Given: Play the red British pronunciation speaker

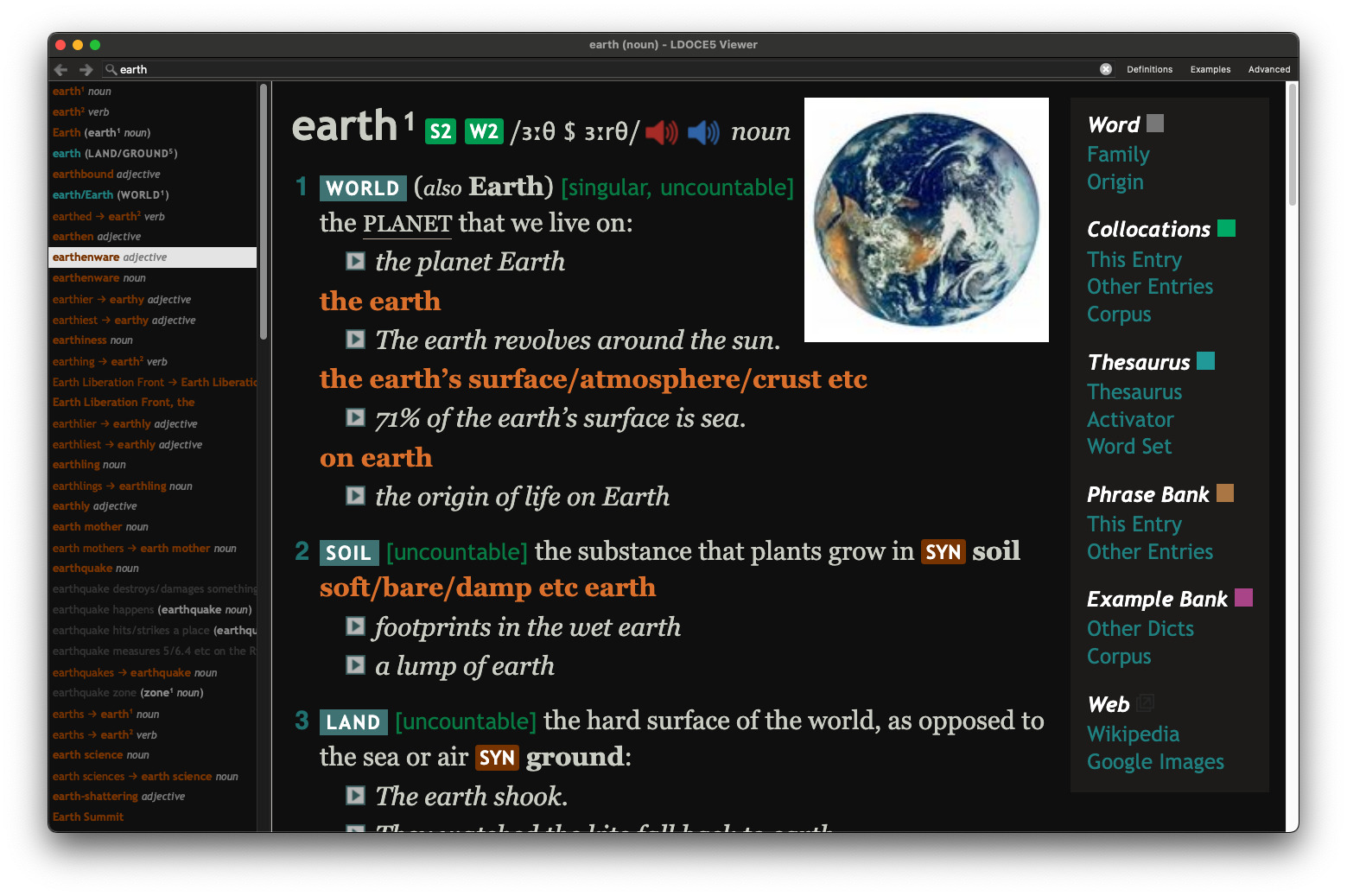Looking at the screenshot, I should click(661, 132).
